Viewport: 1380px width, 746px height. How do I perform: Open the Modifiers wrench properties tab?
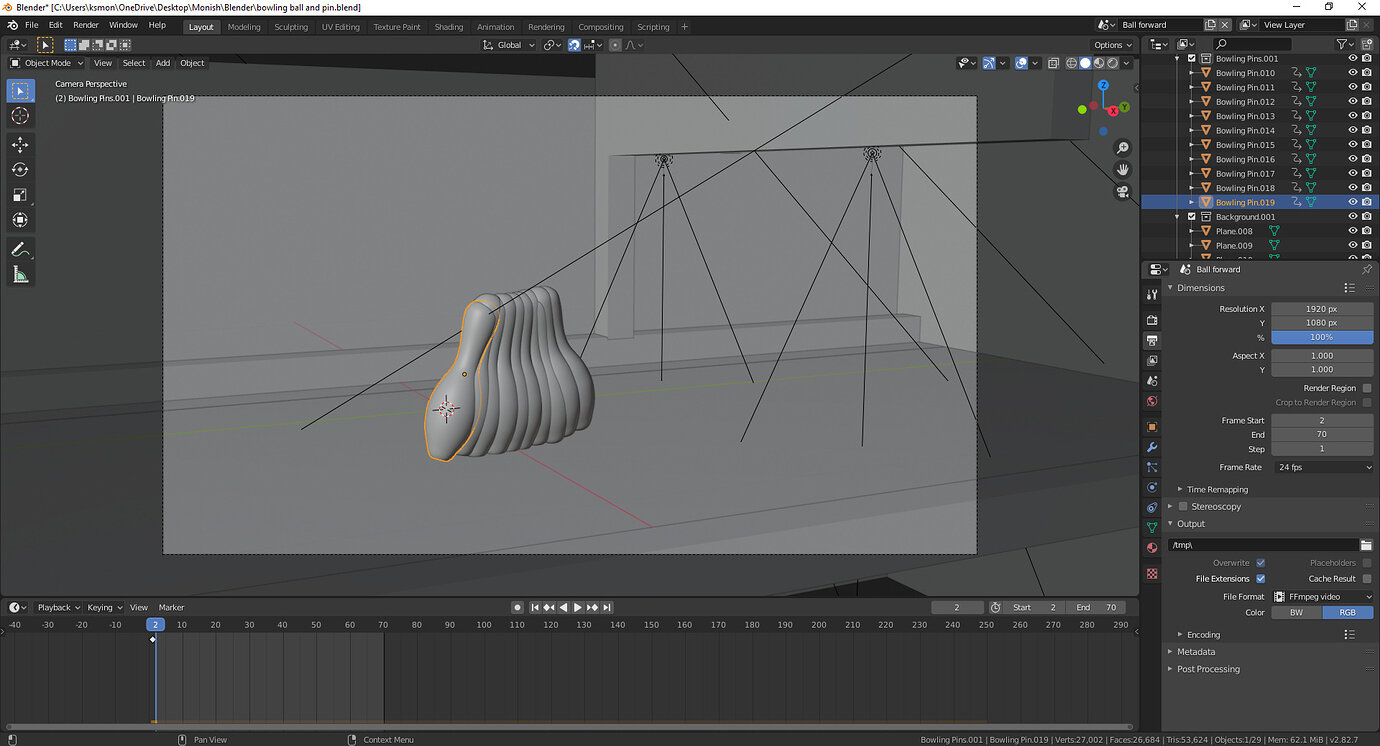coord(1152,447)
